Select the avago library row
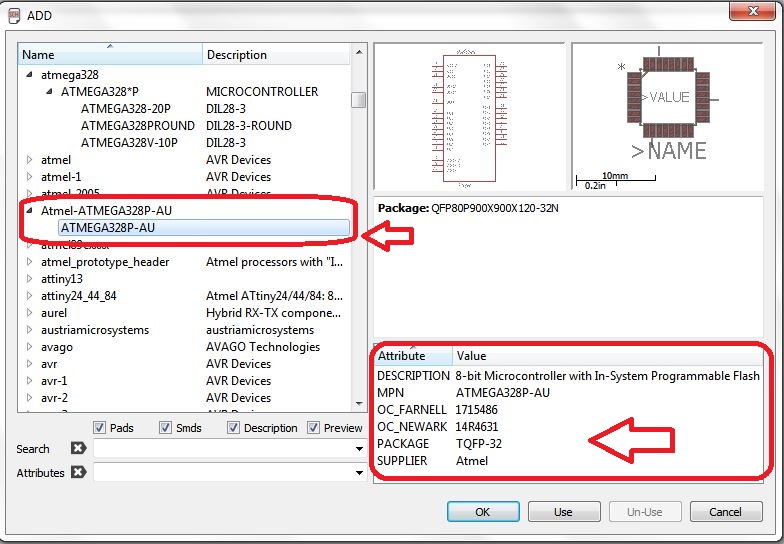Screen dimensions: 784x544 point(56,346)
